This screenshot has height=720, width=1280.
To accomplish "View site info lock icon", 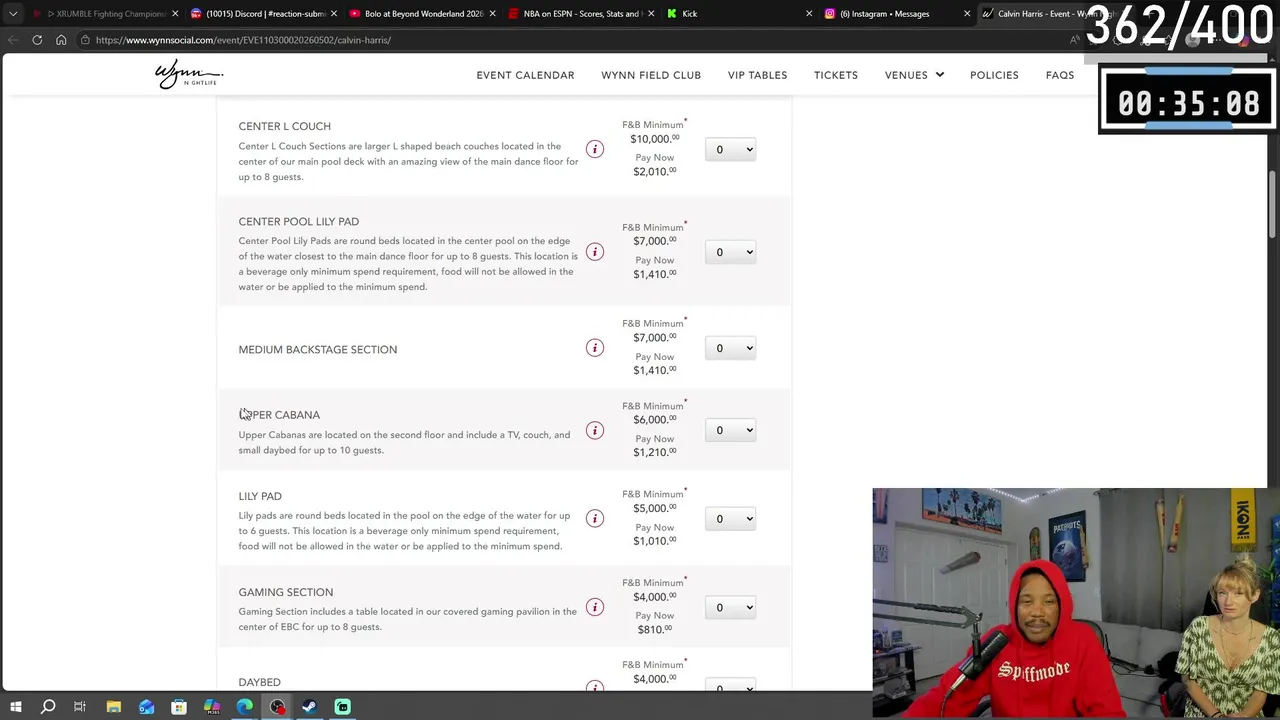I will point(86,40).
